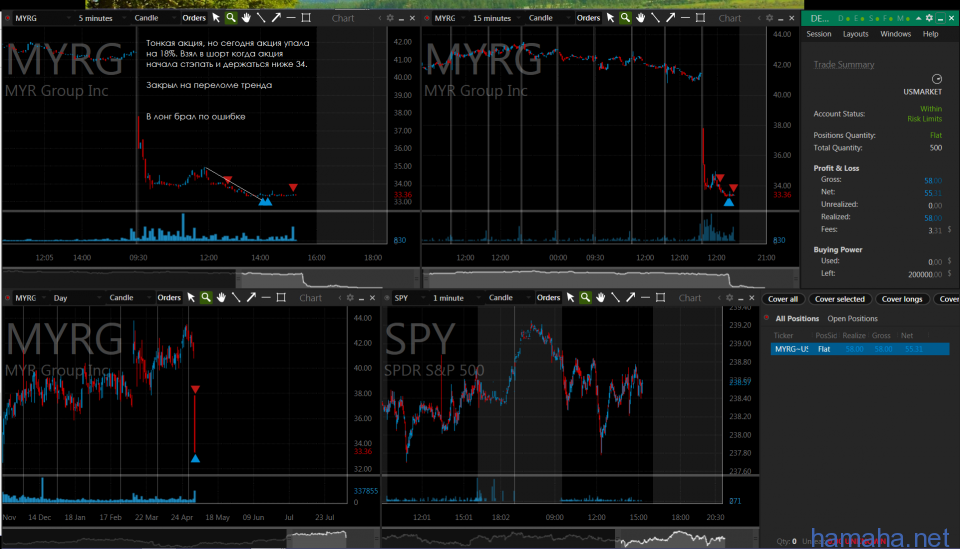This screenshot has width=960, height=549.
Task: Click the Cover all button
Action: [782, 299]
